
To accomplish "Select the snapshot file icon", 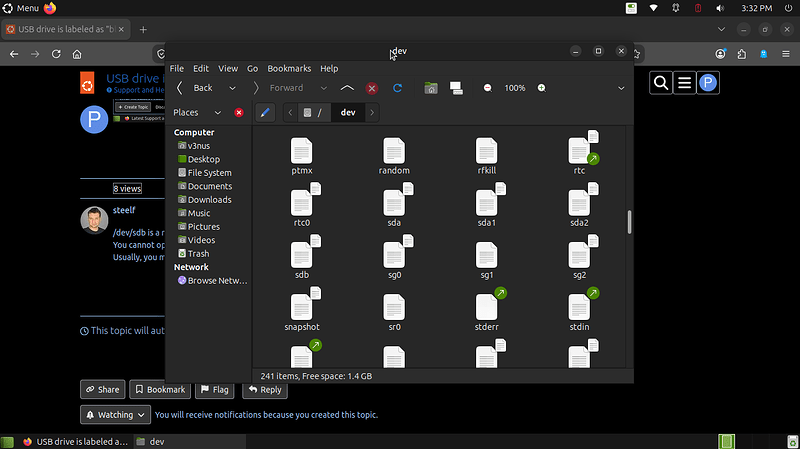I will 302,309.
